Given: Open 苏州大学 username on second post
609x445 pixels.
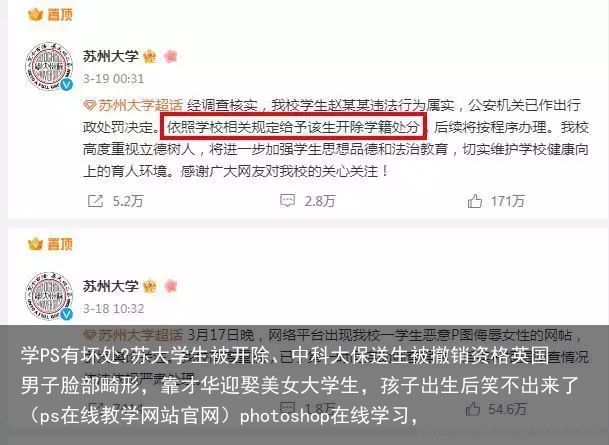Looking at the screenshot, I should pos(111,287).
